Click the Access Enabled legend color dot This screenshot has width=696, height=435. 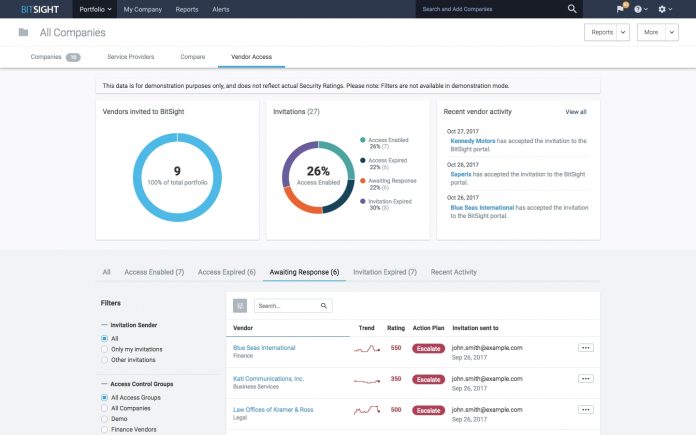(363, 140)
